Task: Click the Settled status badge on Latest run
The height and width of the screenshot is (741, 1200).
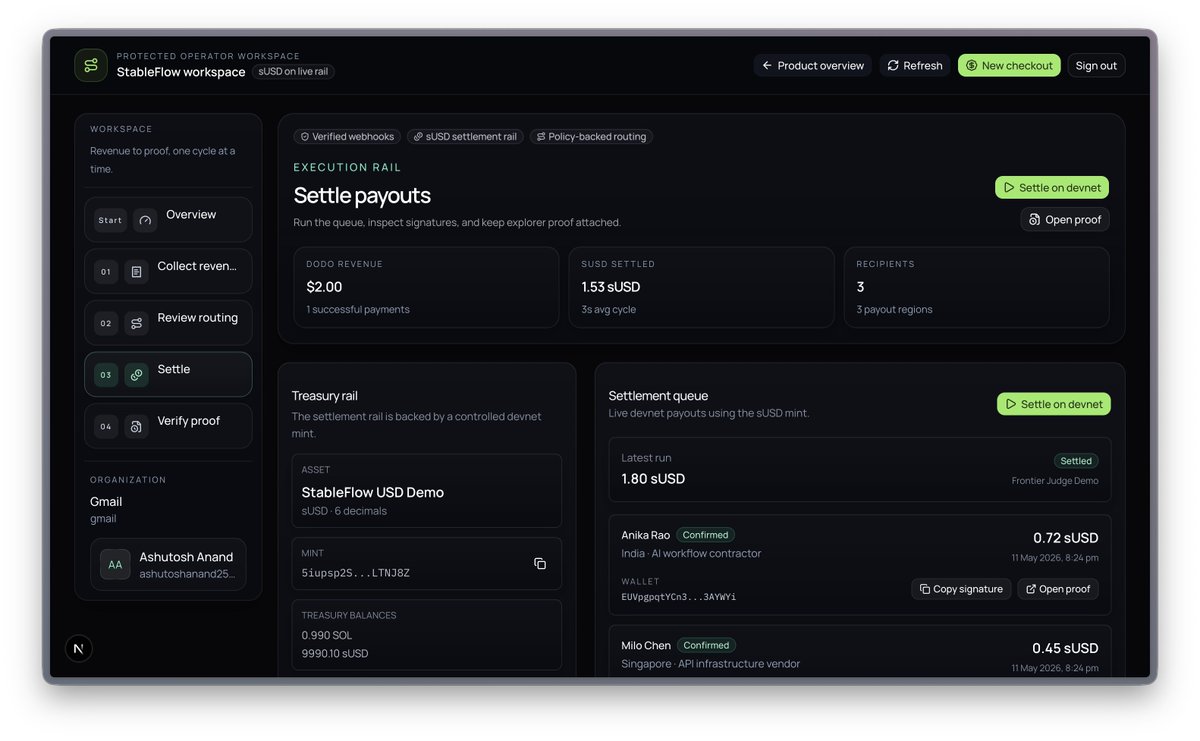Action: pos(1076,461)
